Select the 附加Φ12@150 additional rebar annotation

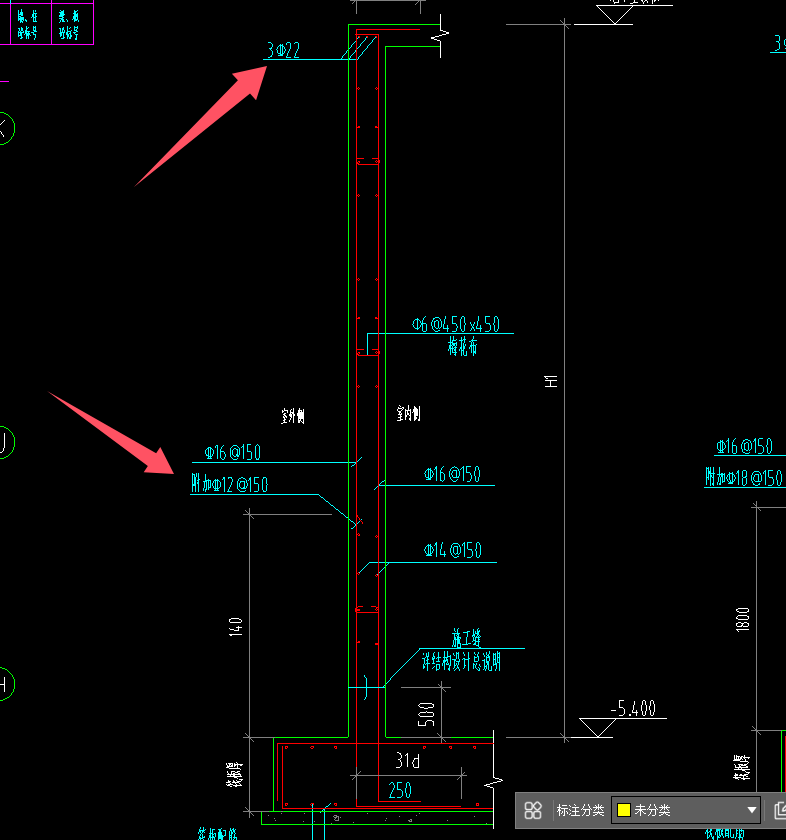click(x=230, y=484)
